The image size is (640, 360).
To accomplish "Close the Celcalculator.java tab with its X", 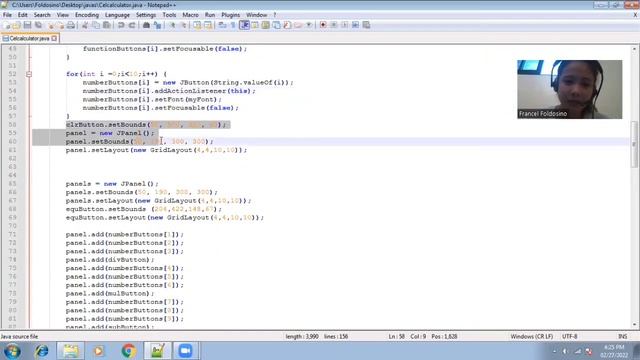I will (54, 38).
